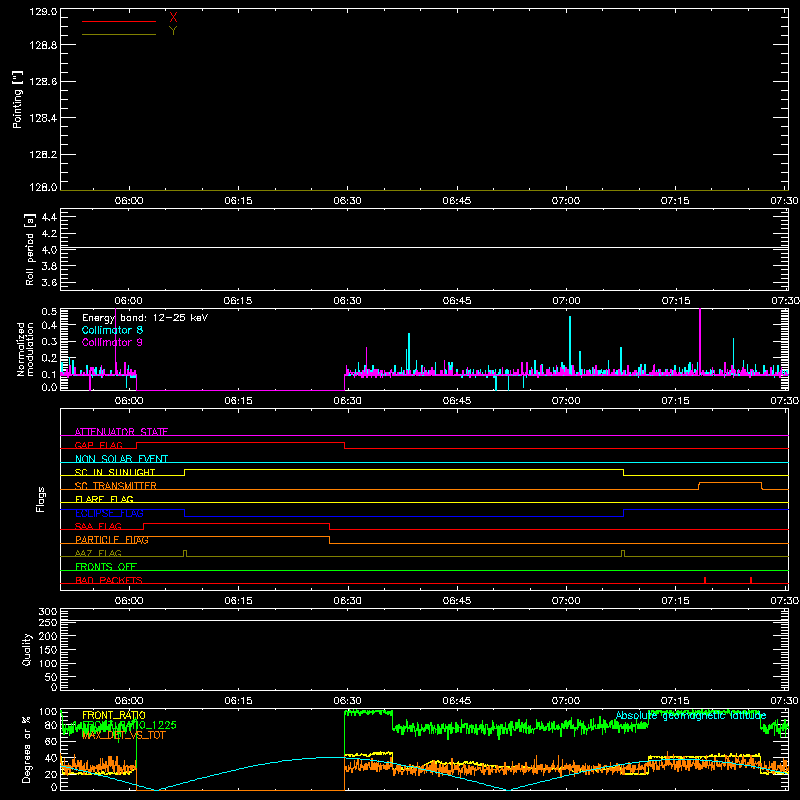Click the Energy band: 12-25 keV label
This screenshot has width=800, height=800.
[x=145, y=318]
